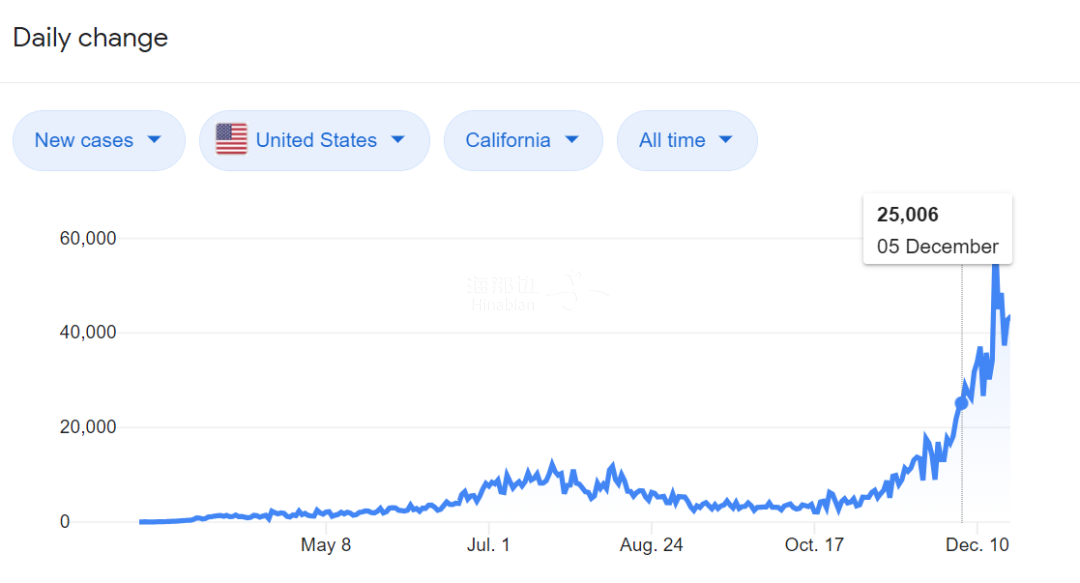Viewport: 1080px width, 583px height.
Task: Expand the United States country selector
Action: click(x=314, y=140)
